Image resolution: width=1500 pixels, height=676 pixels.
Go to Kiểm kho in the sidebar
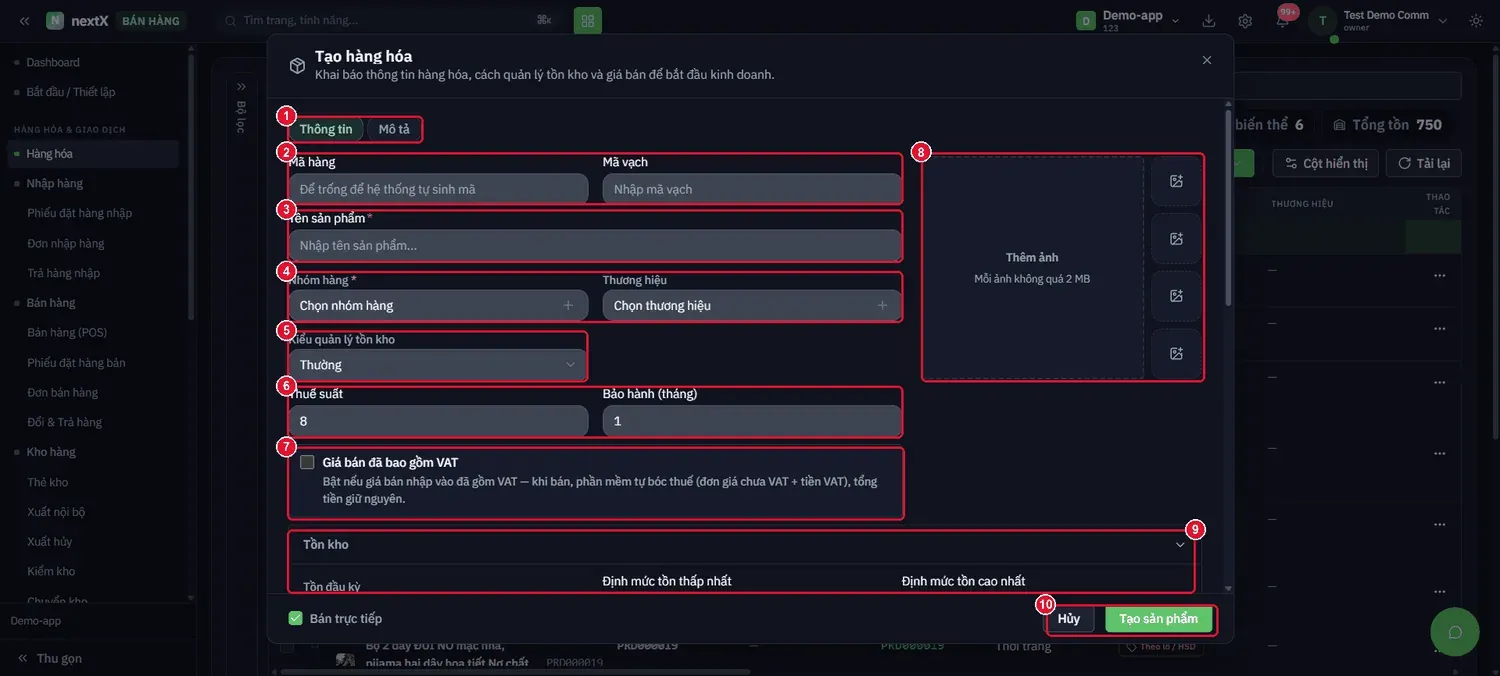pos(51,571)
